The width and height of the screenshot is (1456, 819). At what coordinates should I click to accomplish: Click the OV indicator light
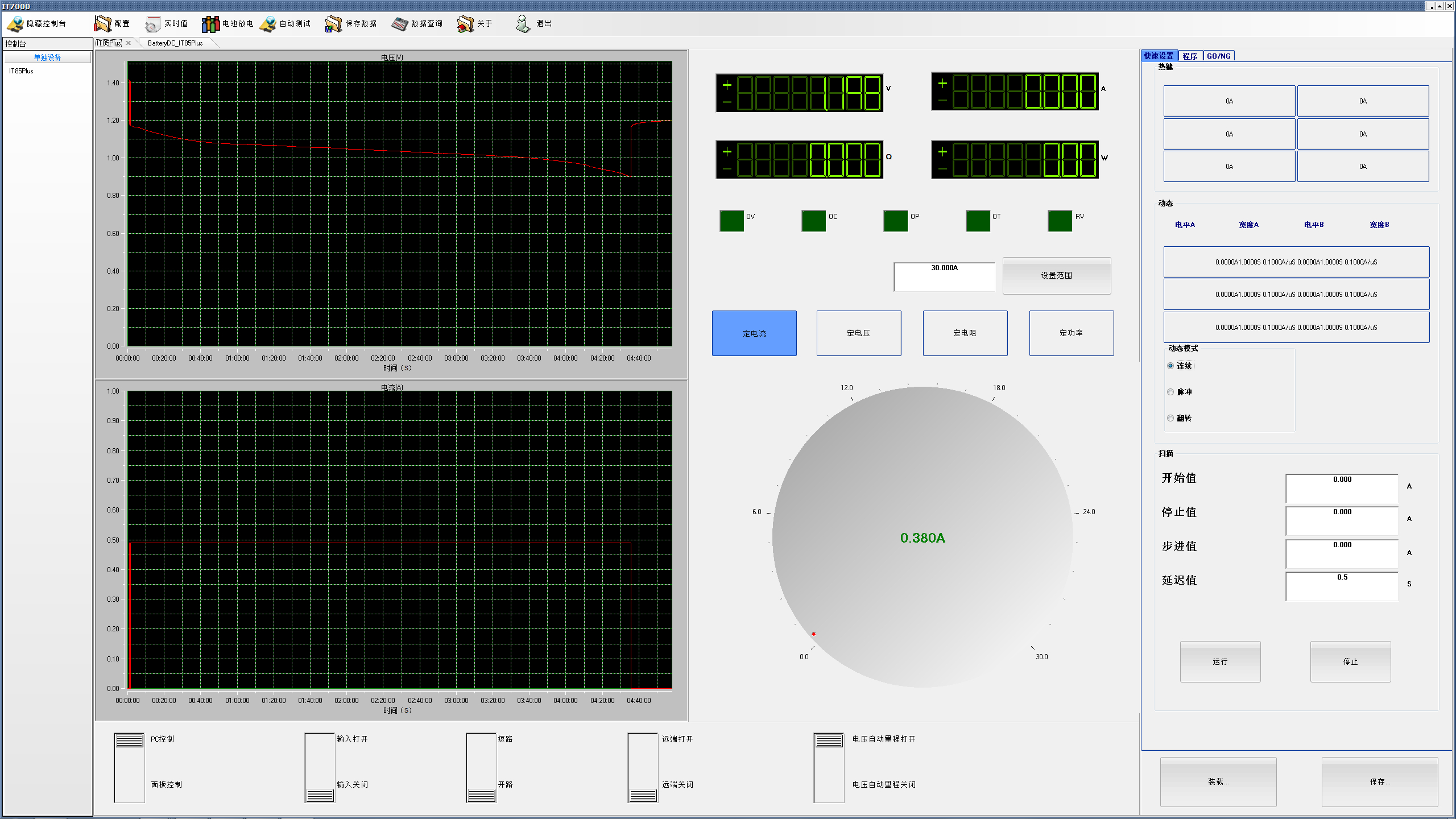pyautogui.click(x=732, y=221)
